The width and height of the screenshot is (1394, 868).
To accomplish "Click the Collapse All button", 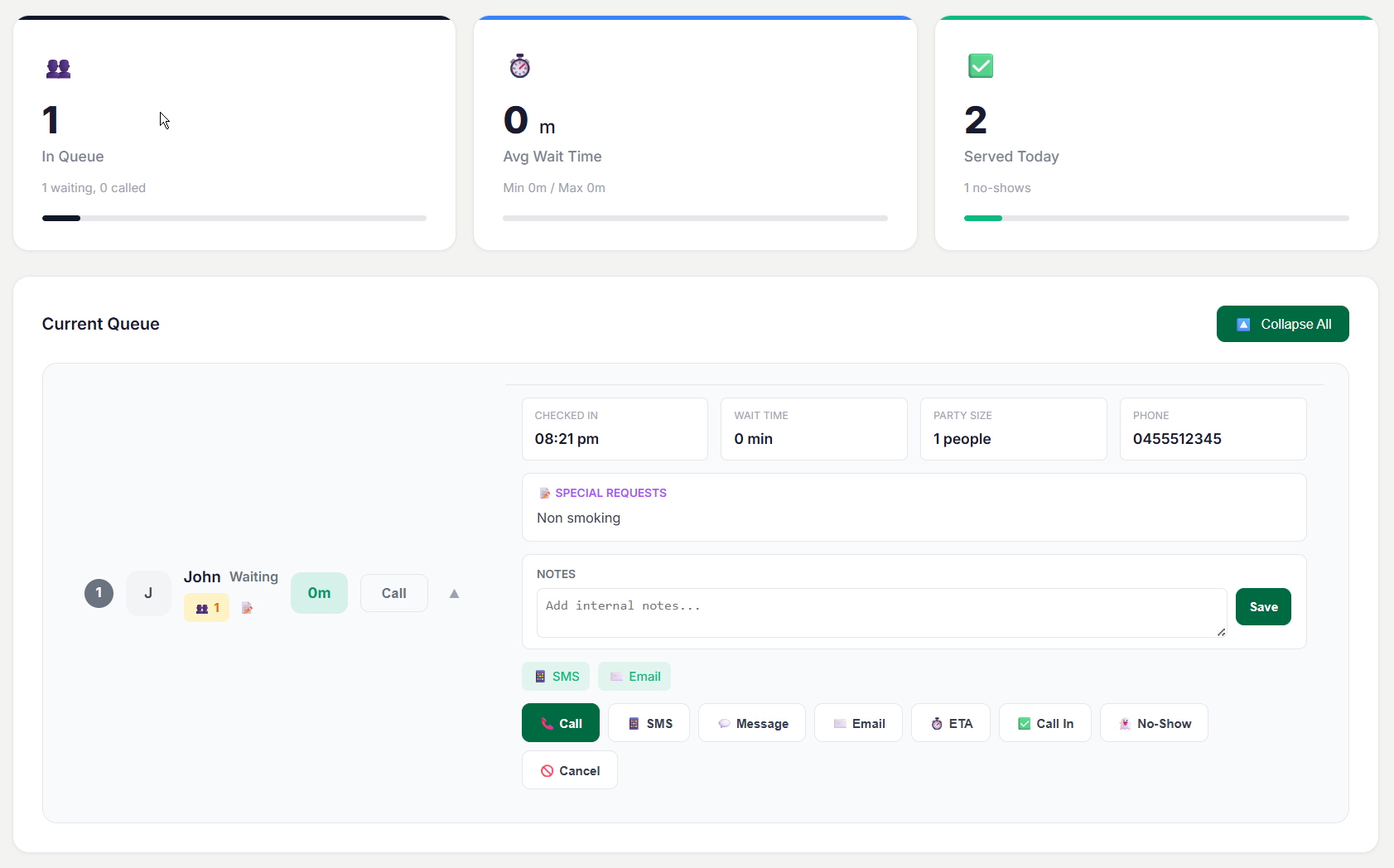I will tap(1282, 324).
